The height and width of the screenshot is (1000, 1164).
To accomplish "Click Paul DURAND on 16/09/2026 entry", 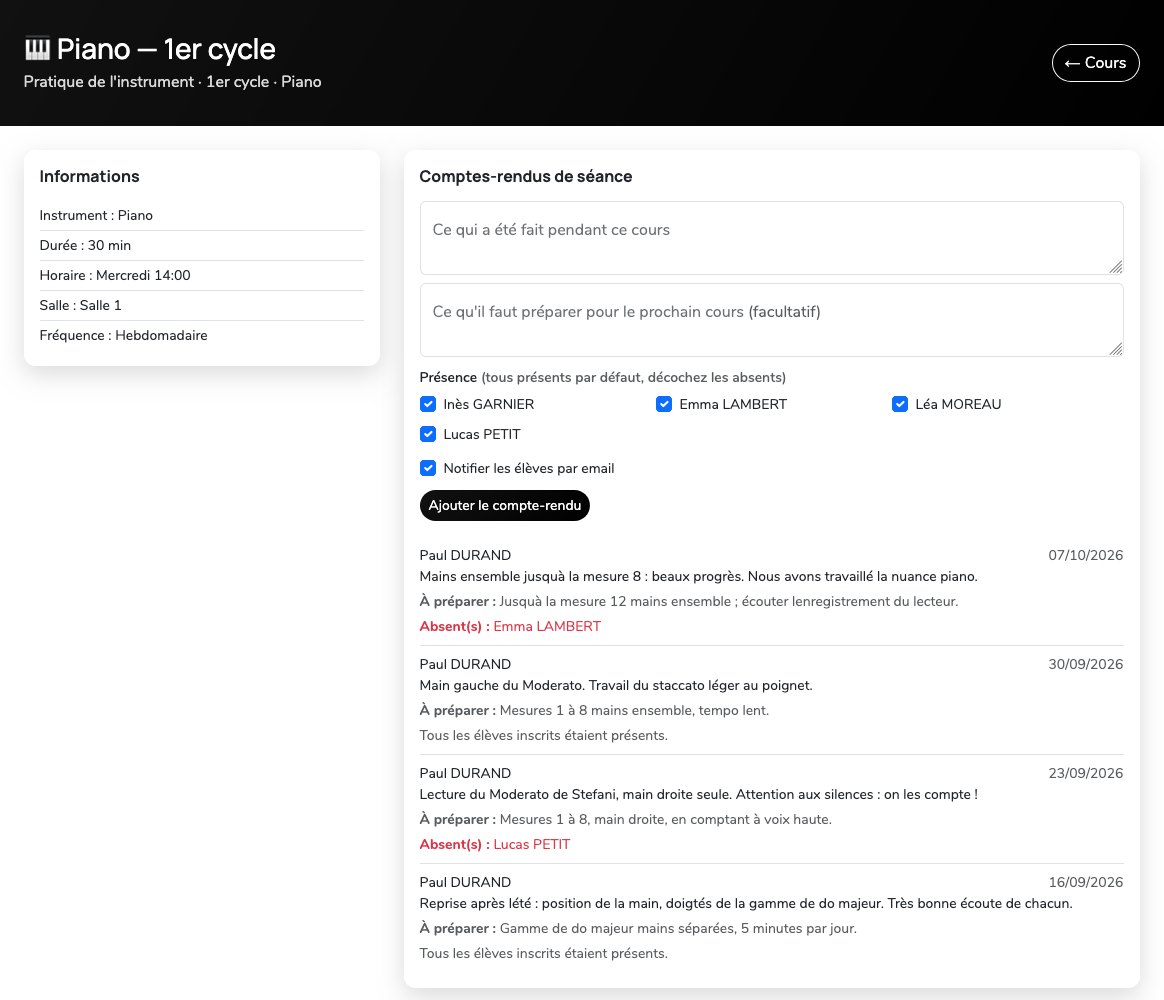I will [x=465, y=883].
